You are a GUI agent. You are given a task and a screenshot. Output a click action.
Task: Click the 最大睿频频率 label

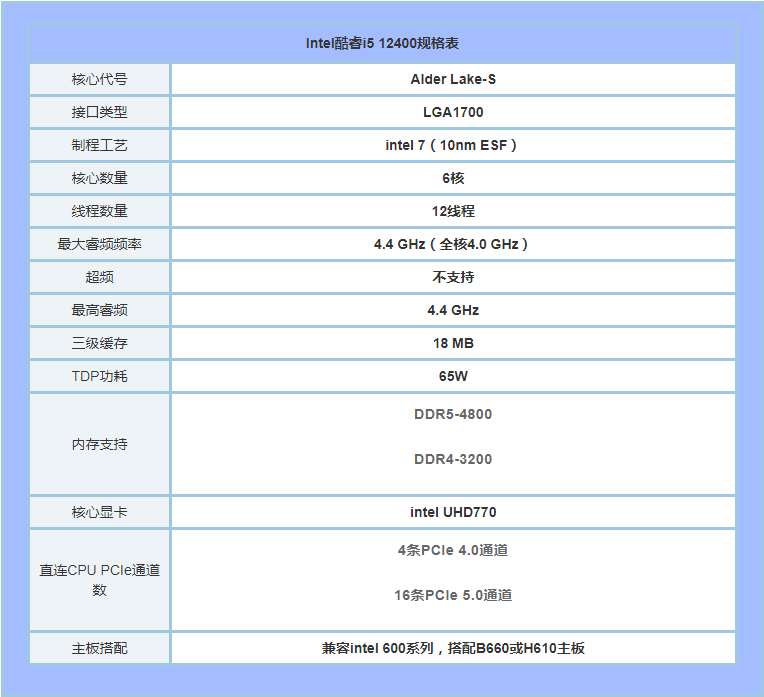(x=100, y=244)
